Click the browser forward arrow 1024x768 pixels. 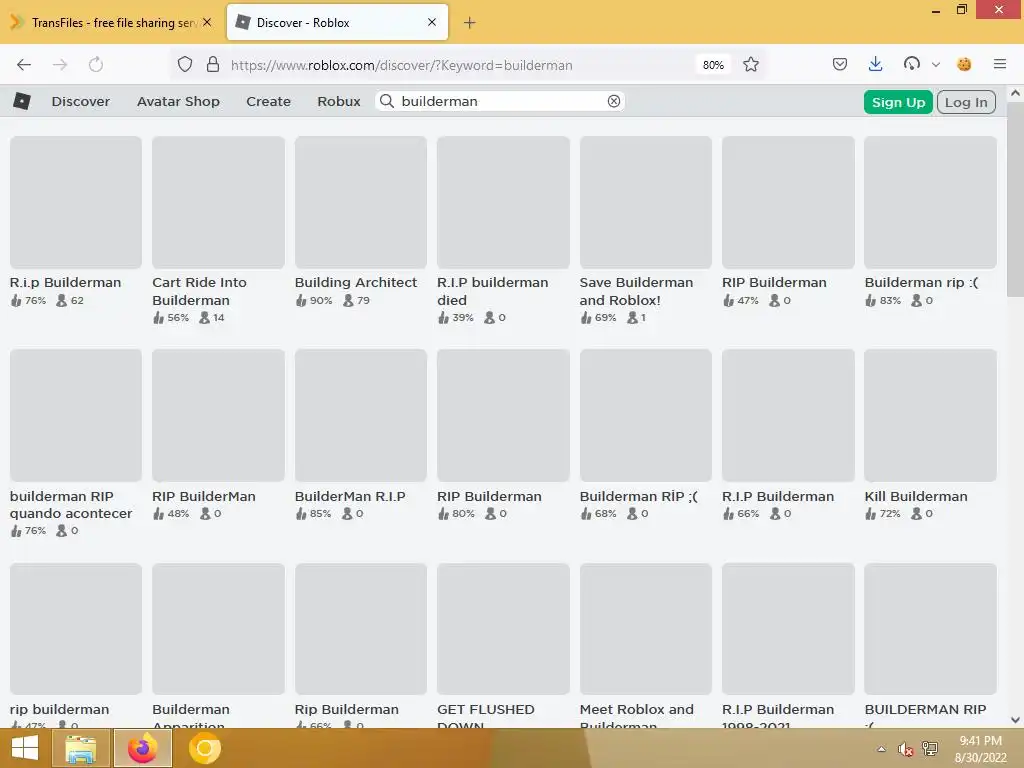coord(60,65)
